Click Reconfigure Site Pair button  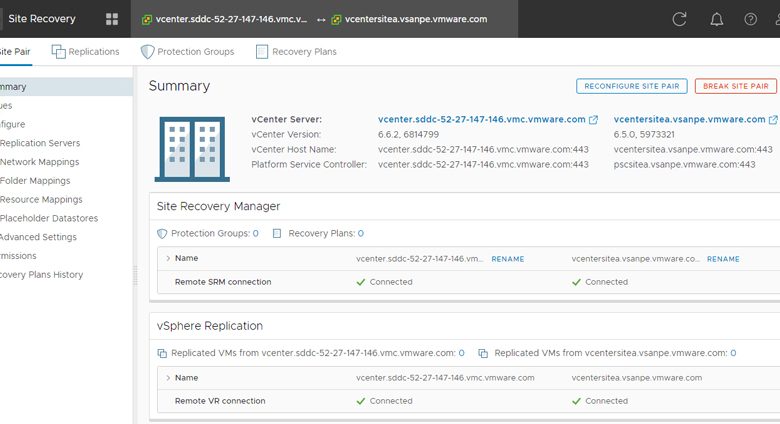pos(632,86)
